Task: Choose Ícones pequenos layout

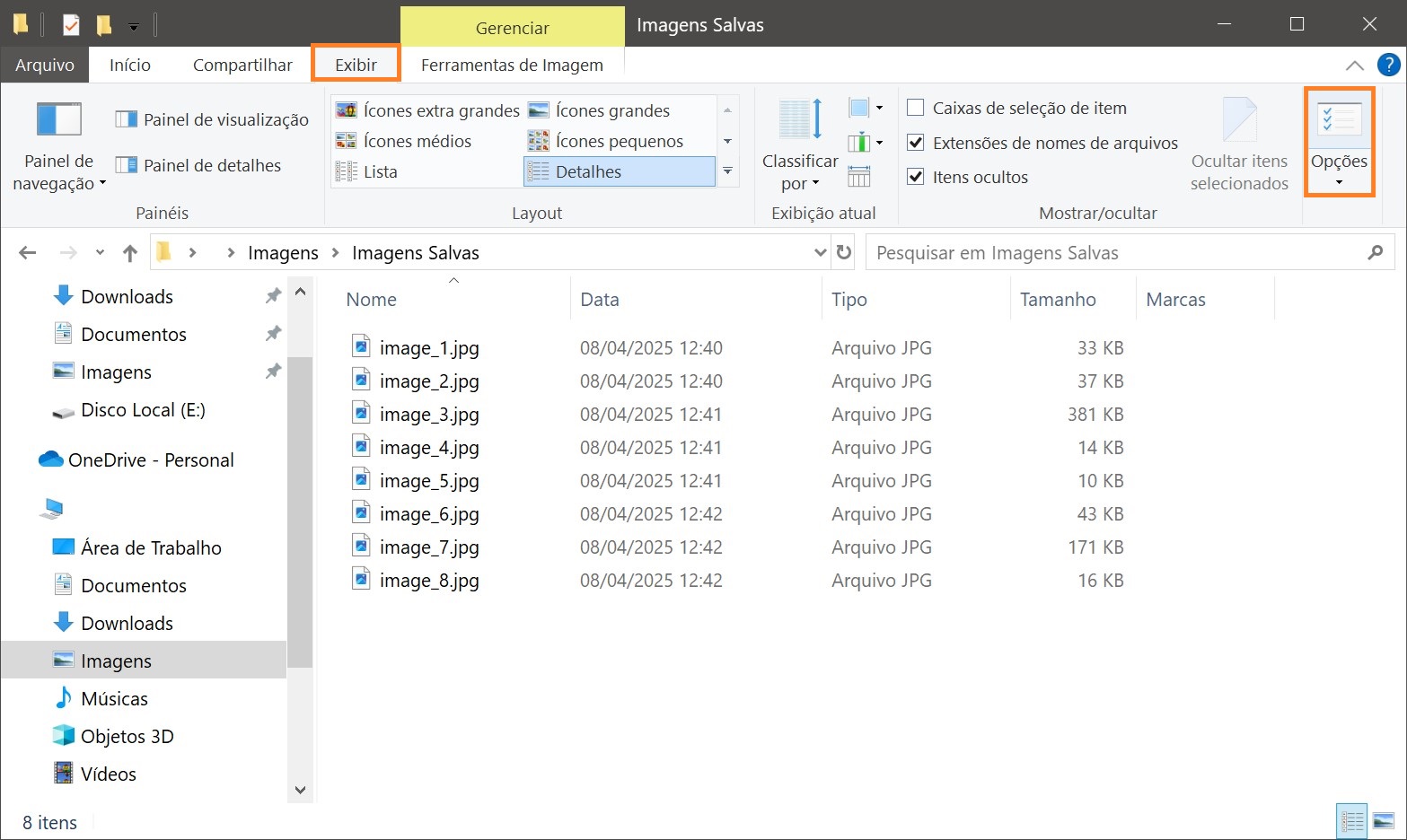Action: click(605, 141)
